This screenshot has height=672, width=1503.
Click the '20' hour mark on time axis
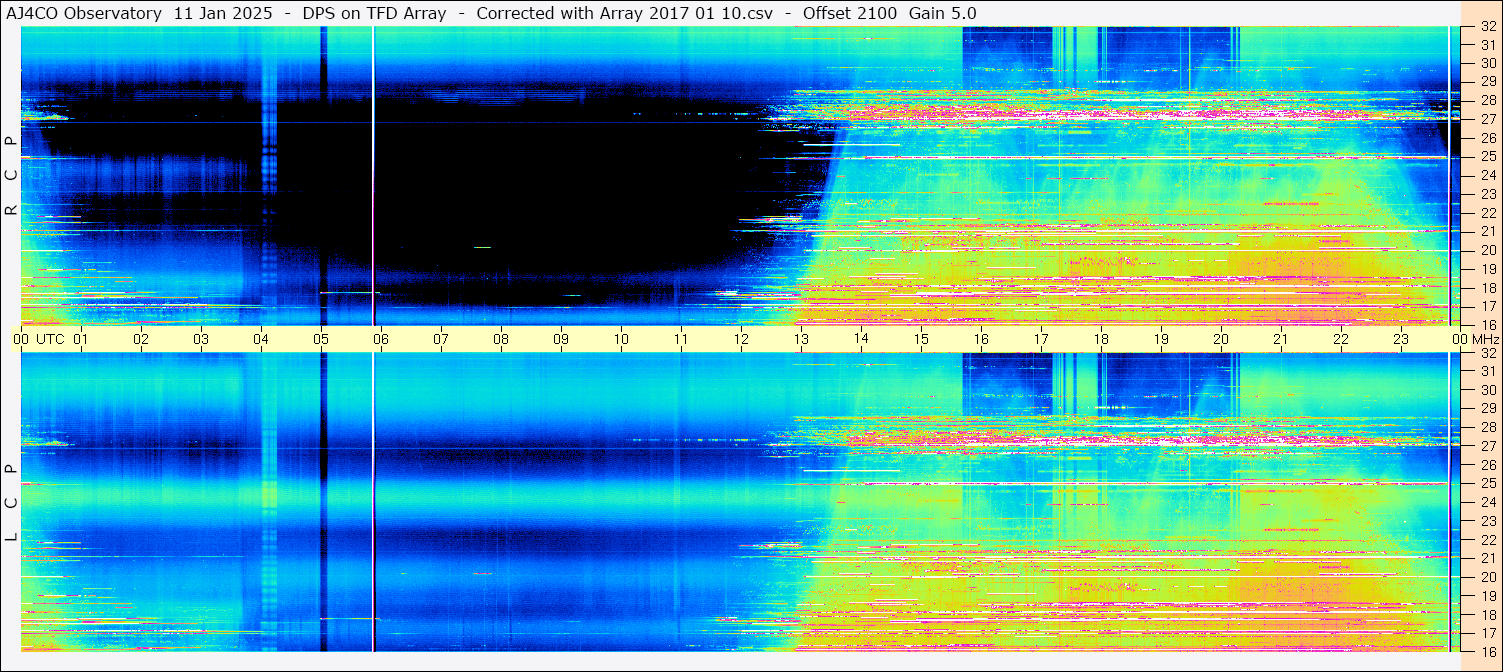[x=1221, y=339]
